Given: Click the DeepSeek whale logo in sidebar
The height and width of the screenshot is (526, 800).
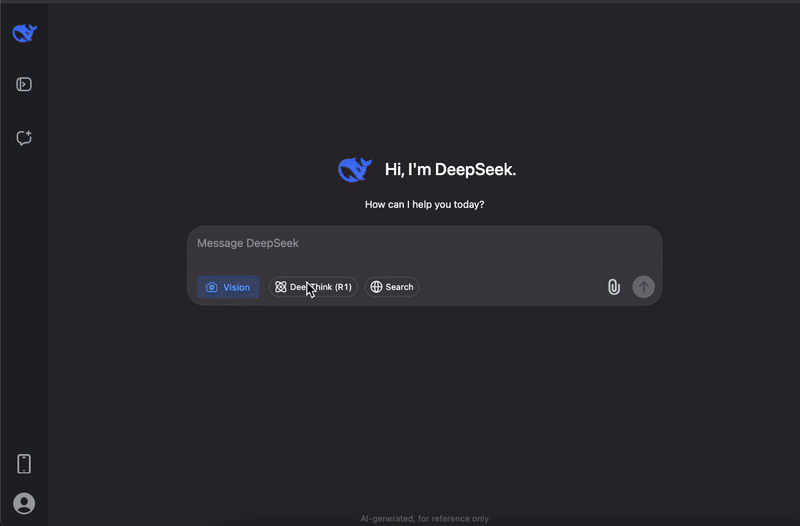Looking at the screenshot, I should coord(24,33).
